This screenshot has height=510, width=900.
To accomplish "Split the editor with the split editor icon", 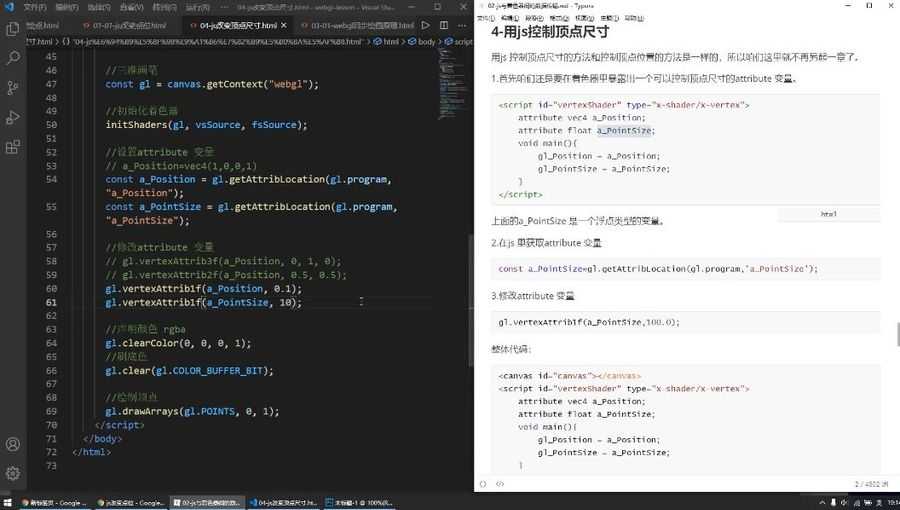I will click(444, 25).
